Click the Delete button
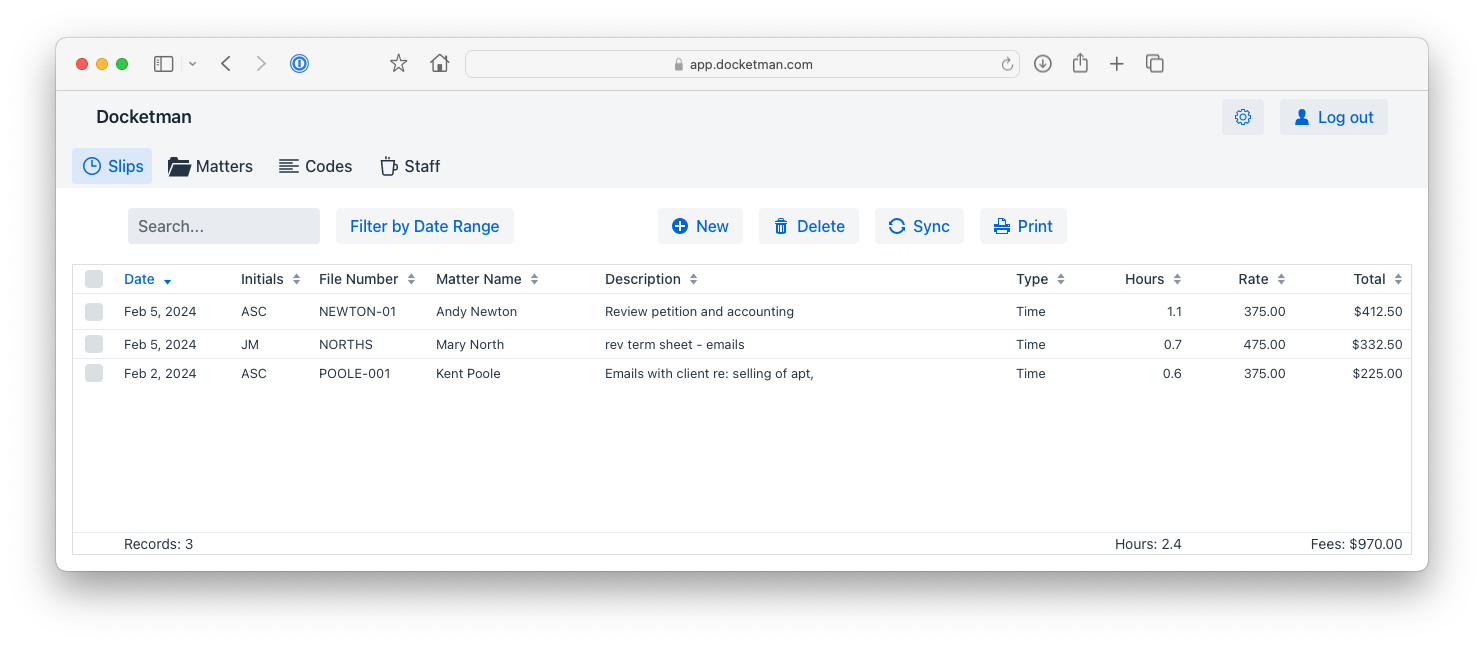1484x645 pixels. coord(809,226)
